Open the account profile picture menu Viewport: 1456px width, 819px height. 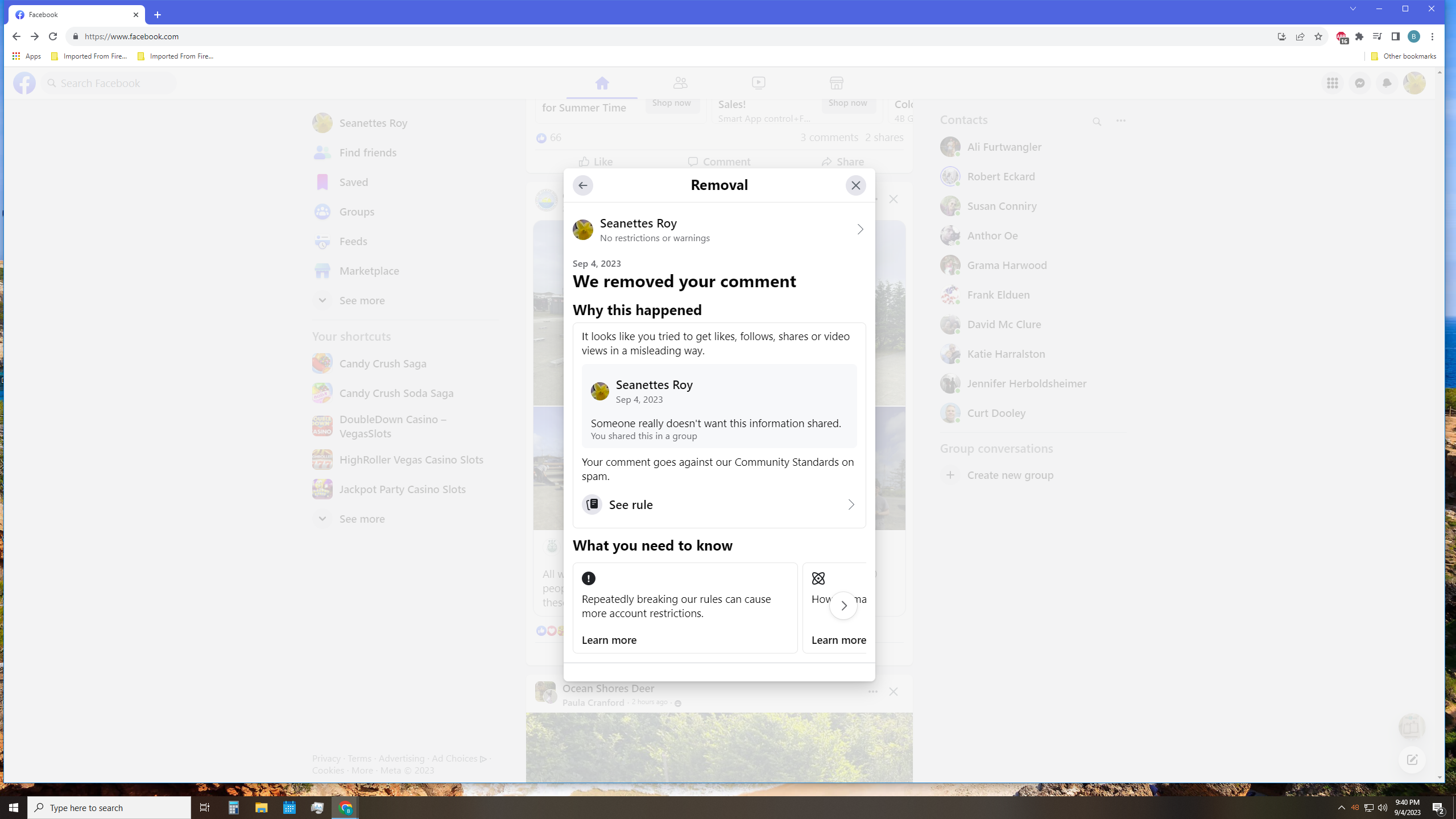pyautogui.click(x=1414, y=84)
